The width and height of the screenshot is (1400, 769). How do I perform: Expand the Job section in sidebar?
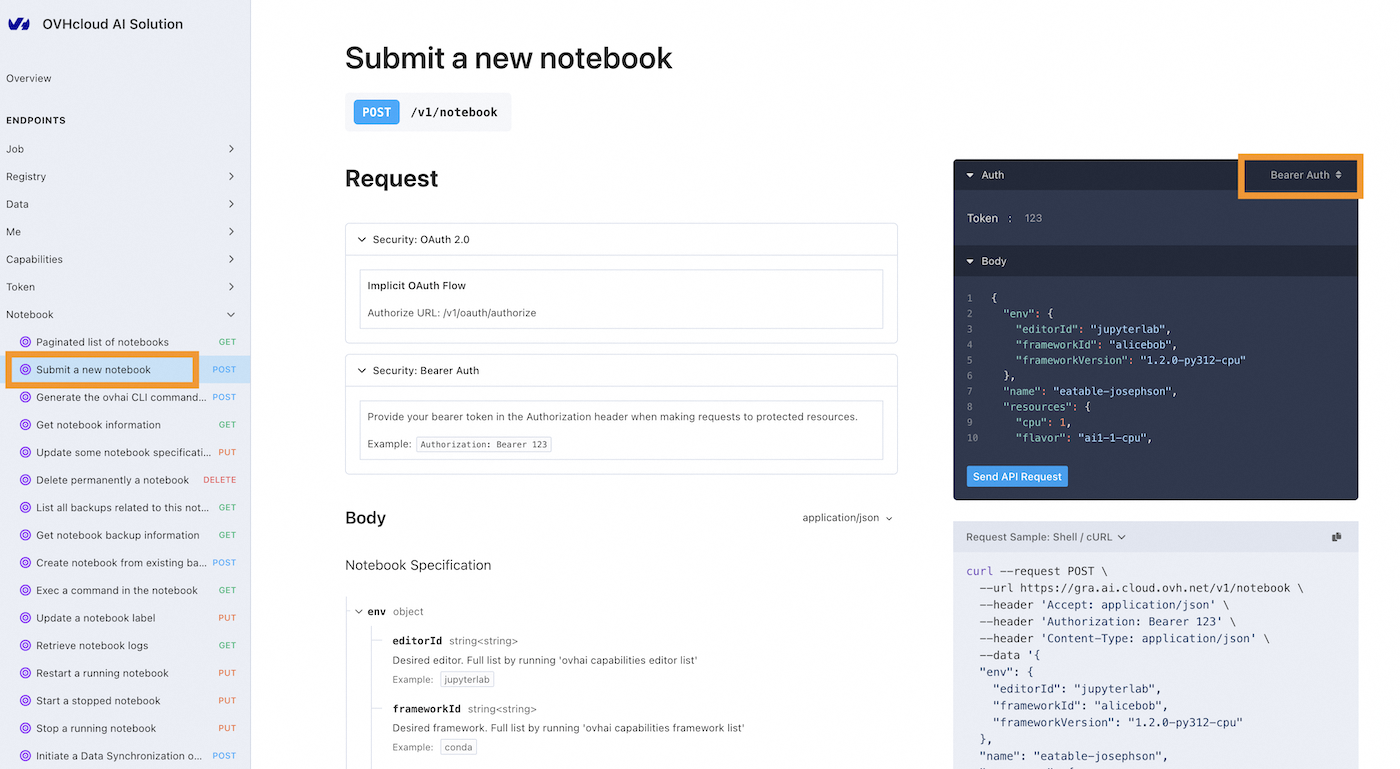(231, 148)
